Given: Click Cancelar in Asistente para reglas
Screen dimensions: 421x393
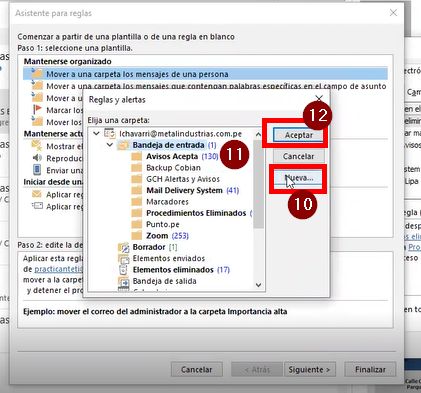Looking at the screenshot, I should coord(197,369).
